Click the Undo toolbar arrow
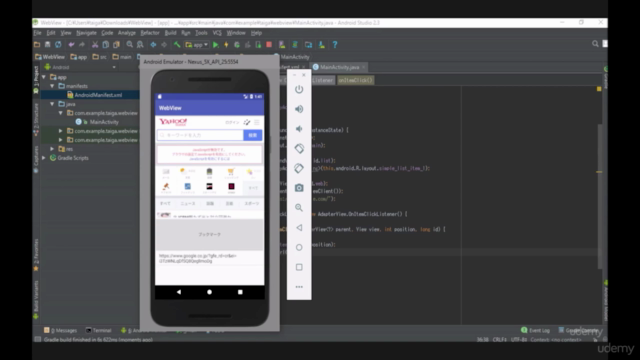640x360 pixels. pyautogui.click(x=71, y=44)
